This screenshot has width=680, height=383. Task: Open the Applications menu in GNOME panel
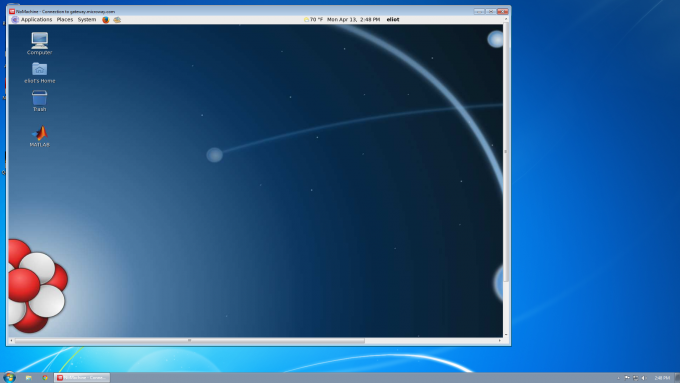(36, 20)
